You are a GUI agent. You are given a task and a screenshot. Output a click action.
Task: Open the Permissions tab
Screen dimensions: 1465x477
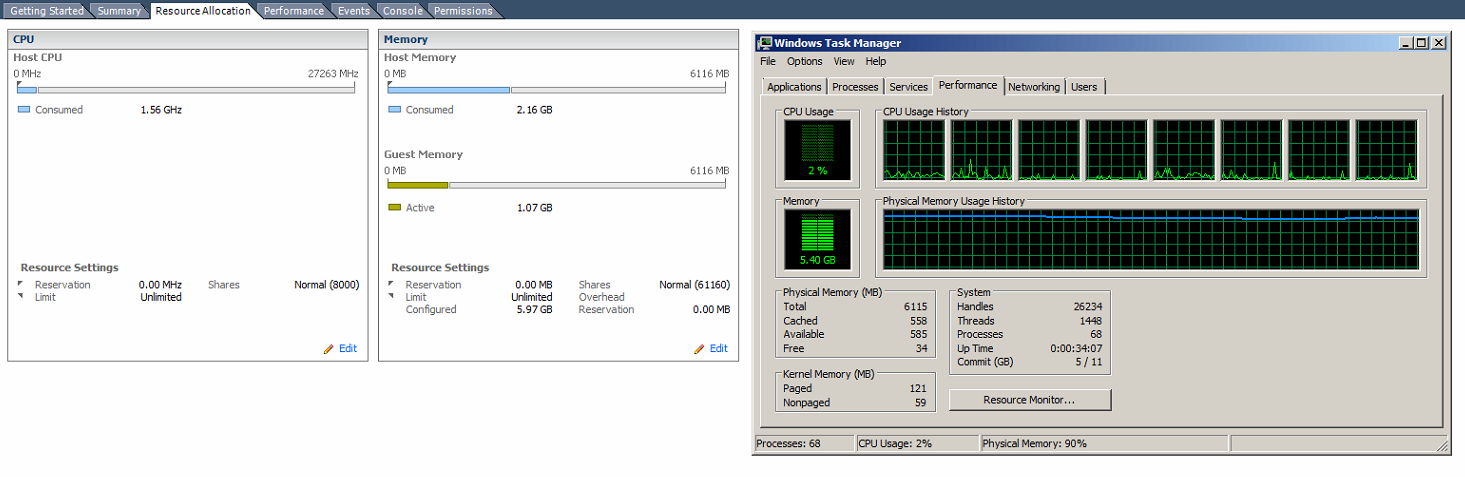[463, 11]
